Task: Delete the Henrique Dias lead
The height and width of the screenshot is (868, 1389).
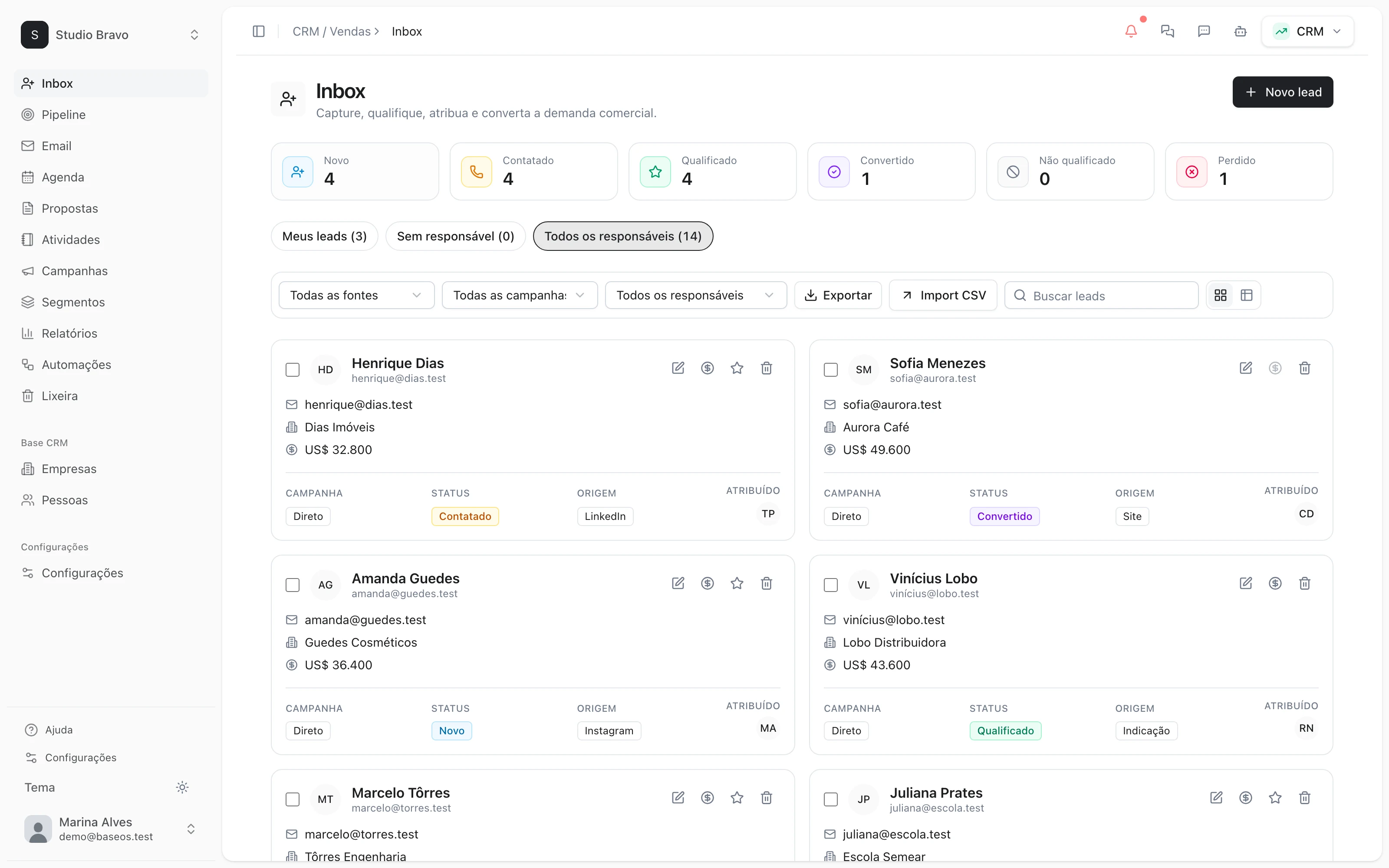Action: pos(766,368)
